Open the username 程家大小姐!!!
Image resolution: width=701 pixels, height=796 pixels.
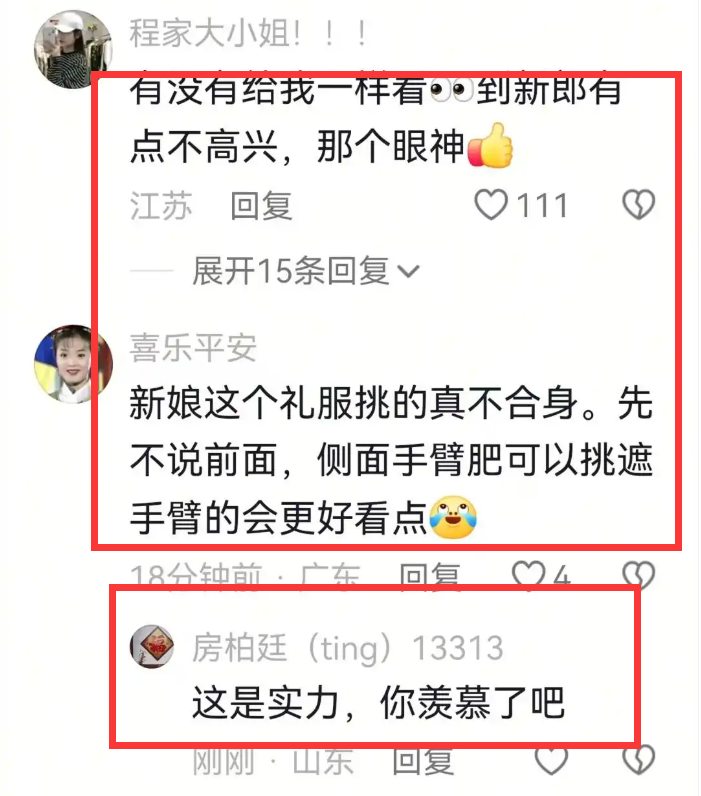point(249,33)
